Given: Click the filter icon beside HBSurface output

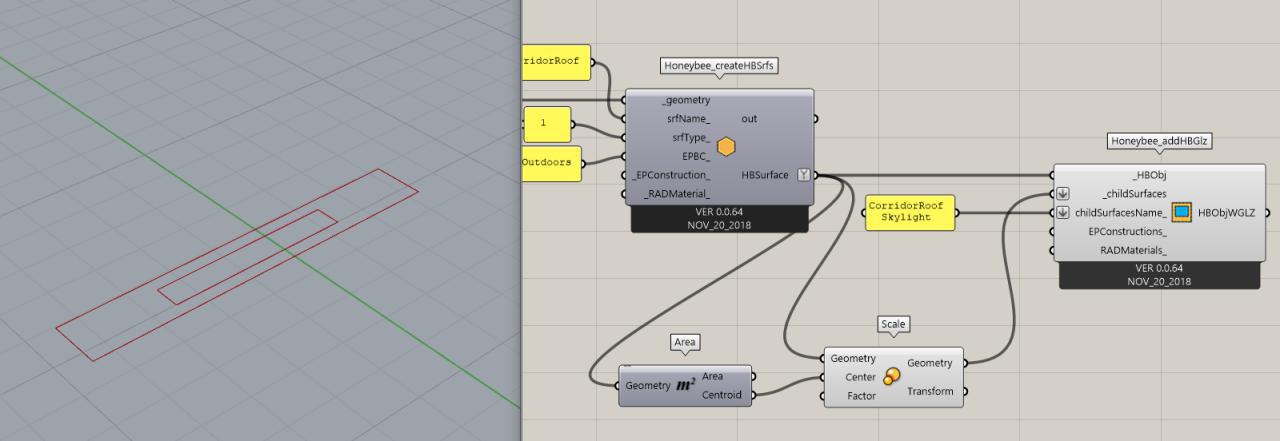Looking at the screenshot, I should (802, 175).
